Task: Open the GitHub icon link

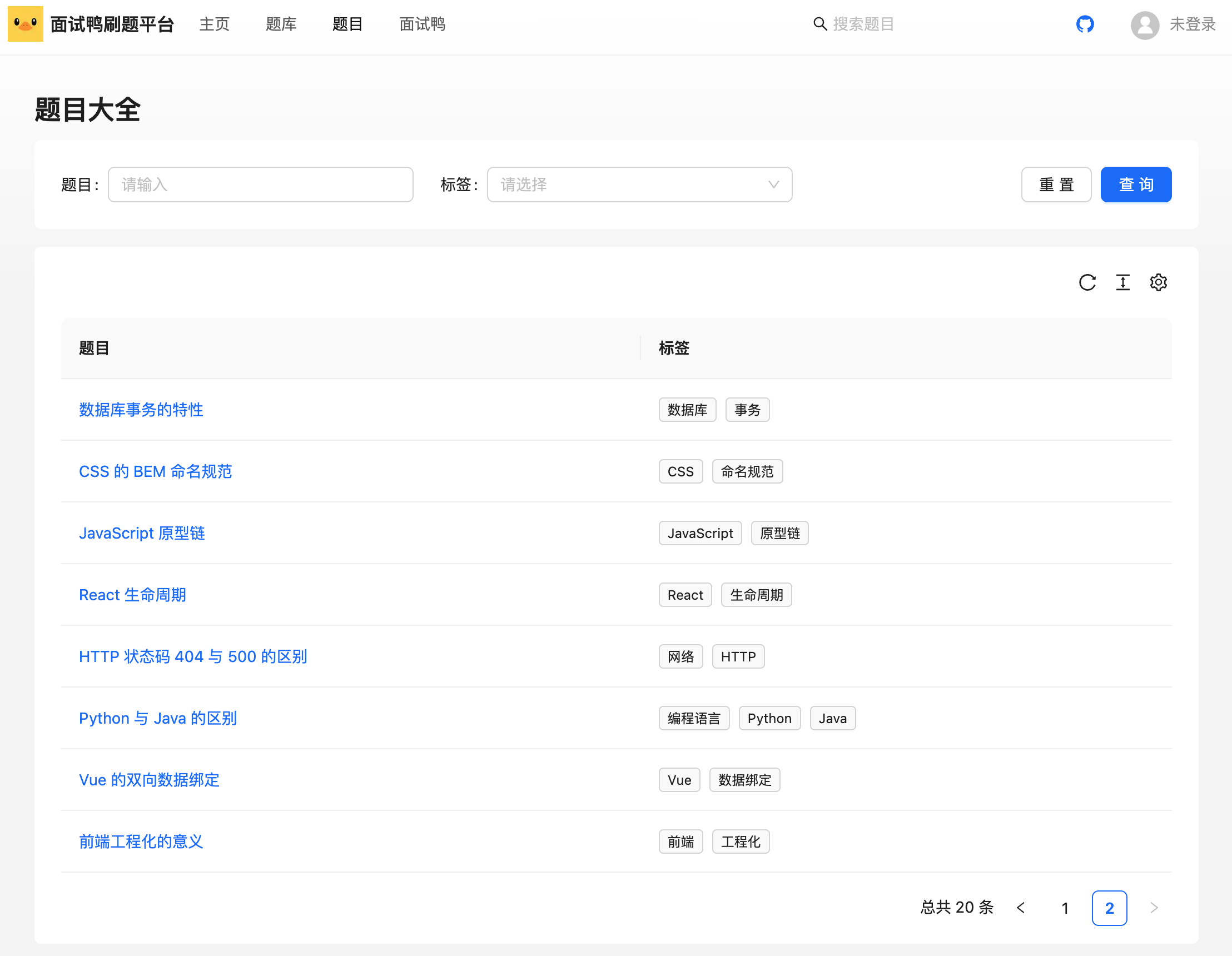Action: pos(1085,24)
